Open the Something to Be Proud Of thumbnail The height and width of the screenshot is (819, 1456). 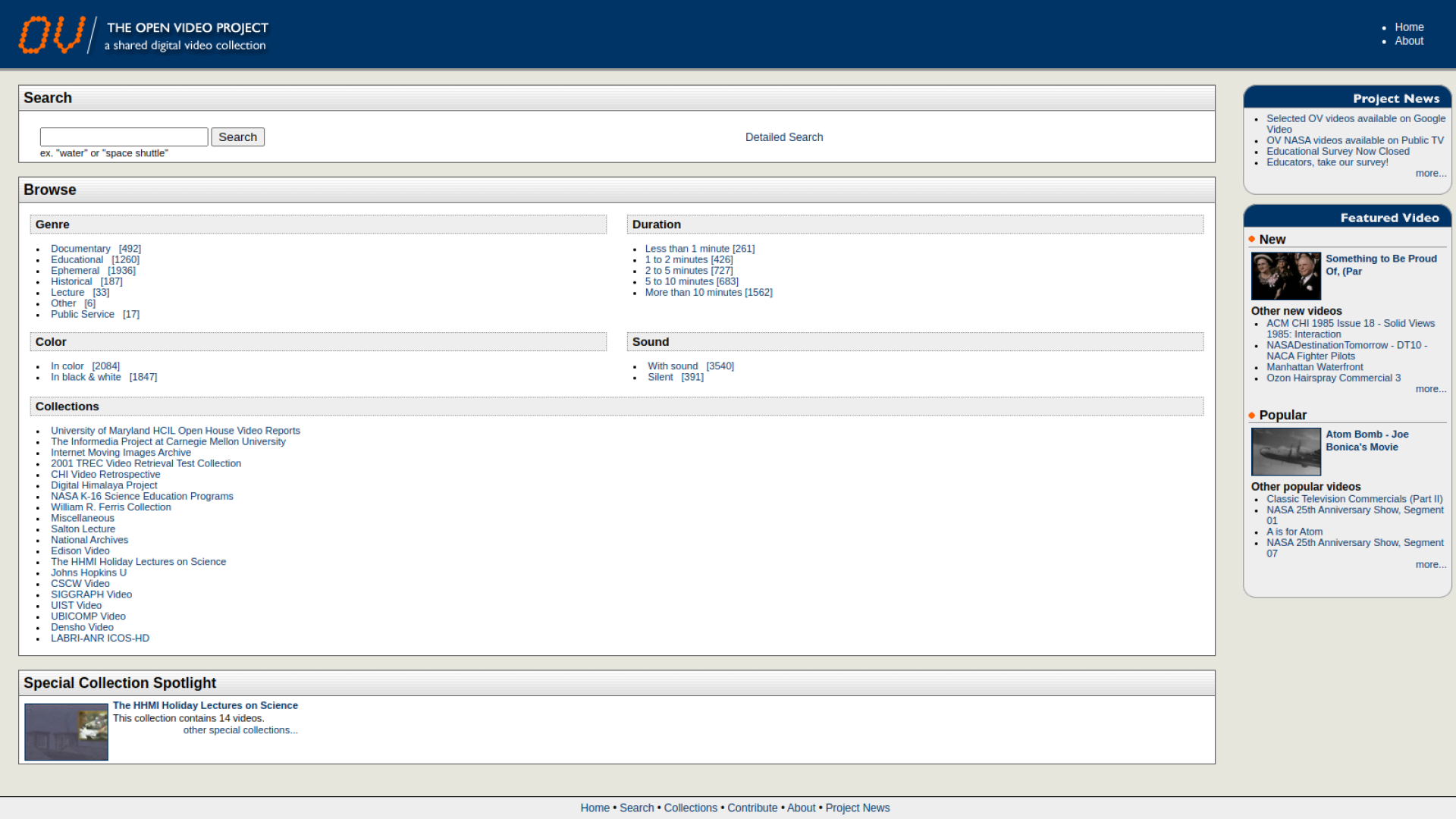1285,276
